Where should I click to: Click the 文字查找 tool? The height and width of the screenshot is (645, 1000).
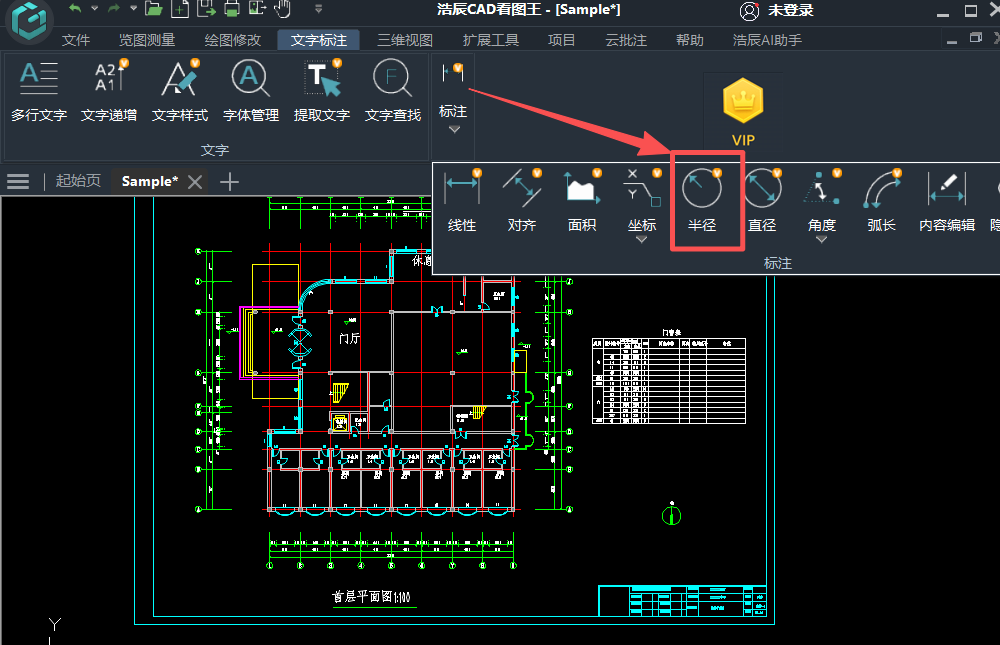393,91
